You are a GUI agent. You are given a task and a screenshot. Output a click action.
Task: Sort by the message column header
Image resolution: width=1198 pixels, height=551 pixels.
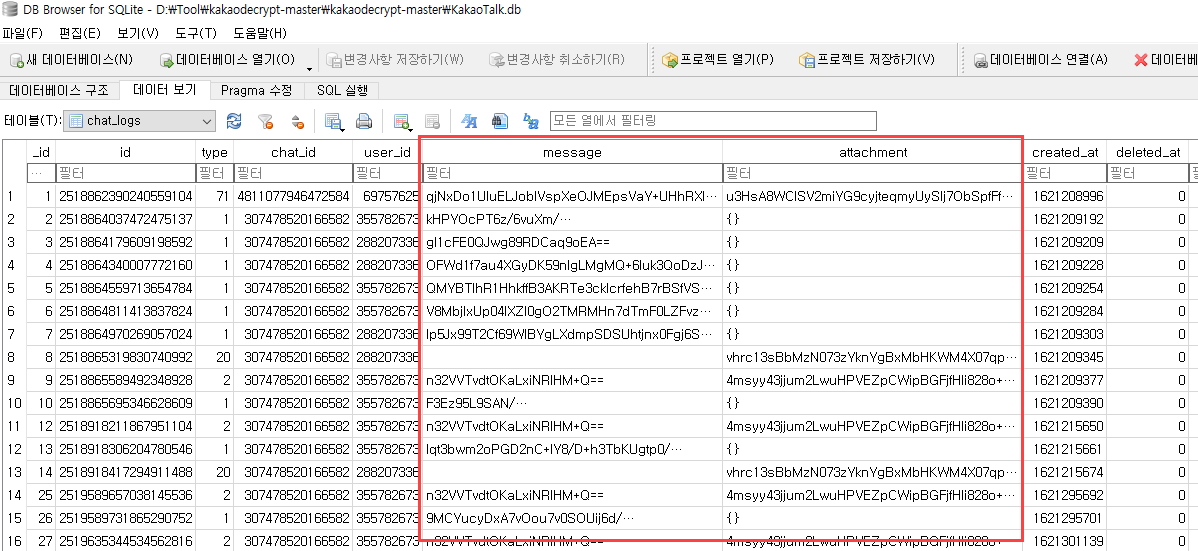(572, 152)
